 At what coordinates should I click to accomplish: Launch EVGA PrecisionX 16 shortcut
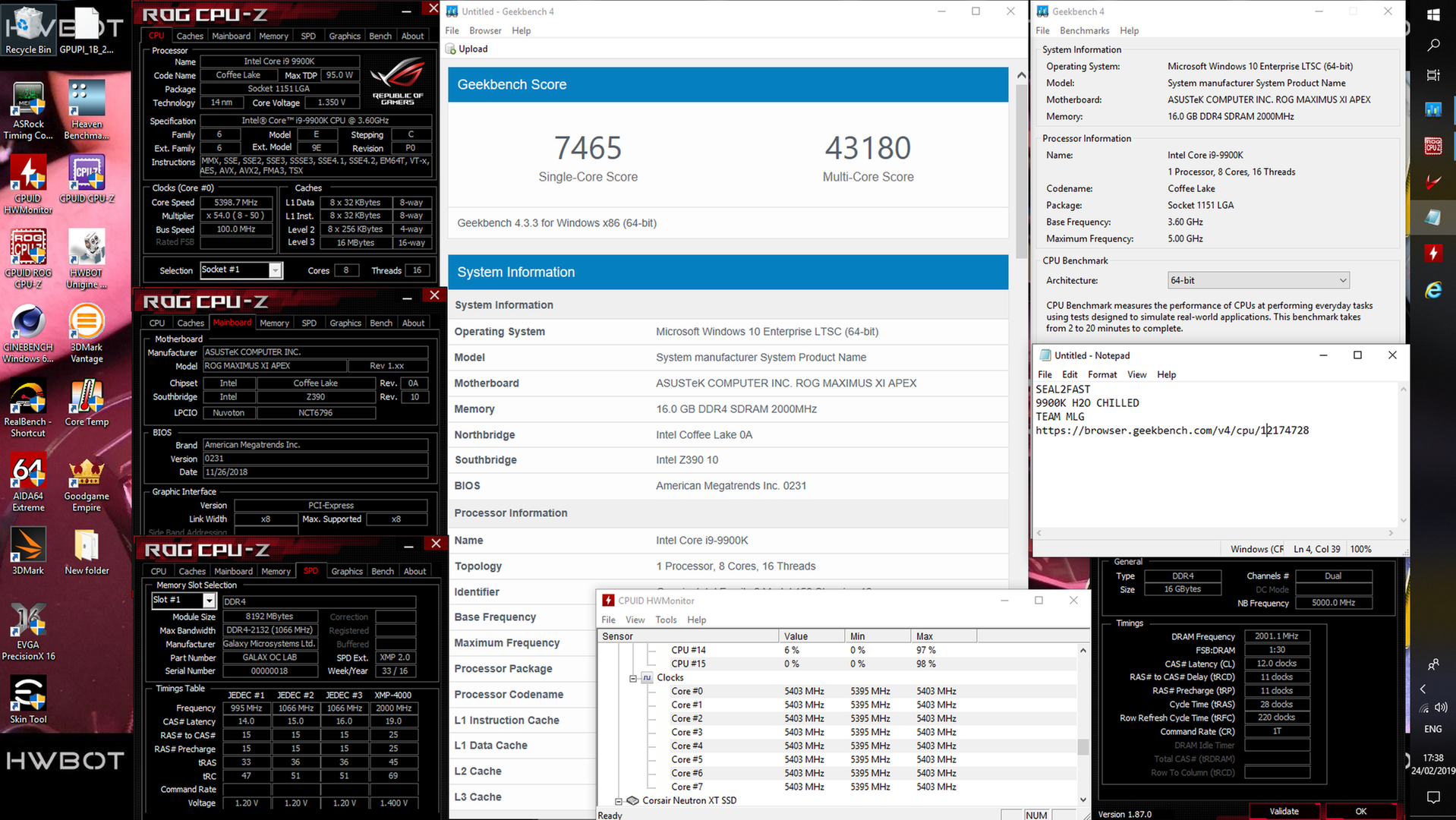(28, 632)
